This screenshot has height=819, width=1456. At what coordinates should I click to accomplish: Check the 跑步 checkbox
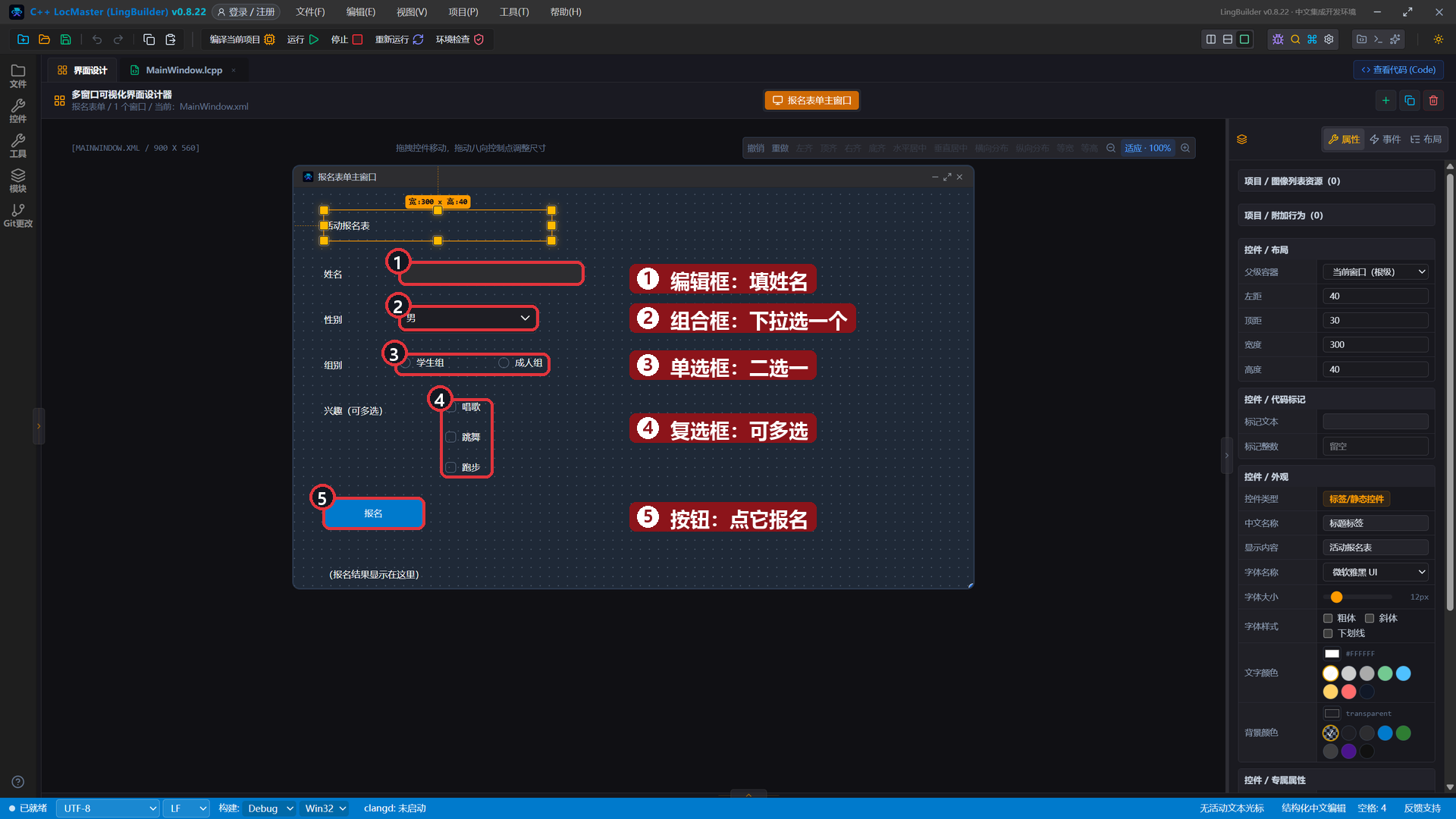tap(450, 467)
